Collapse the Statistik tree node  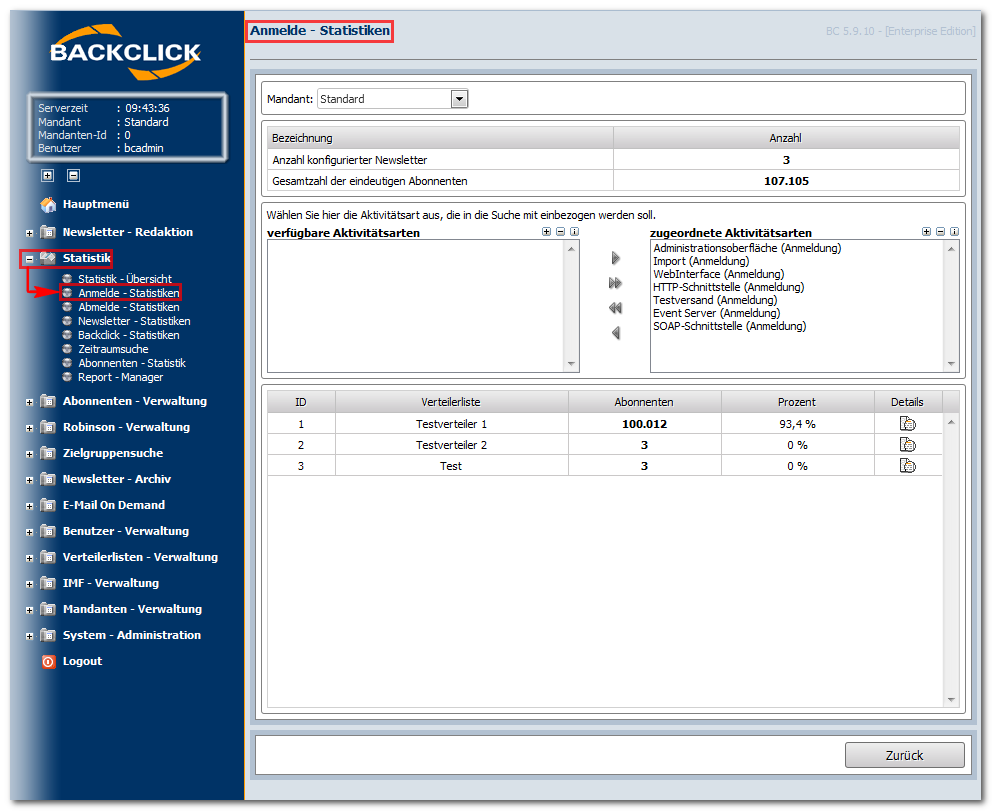click(29, 259)
